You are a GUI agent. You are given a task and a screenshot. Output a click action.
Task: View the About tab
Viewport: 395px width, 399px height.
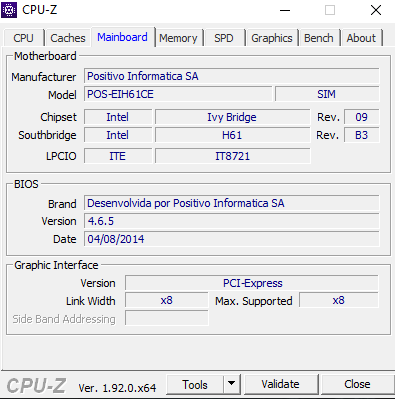pos(361,38)
